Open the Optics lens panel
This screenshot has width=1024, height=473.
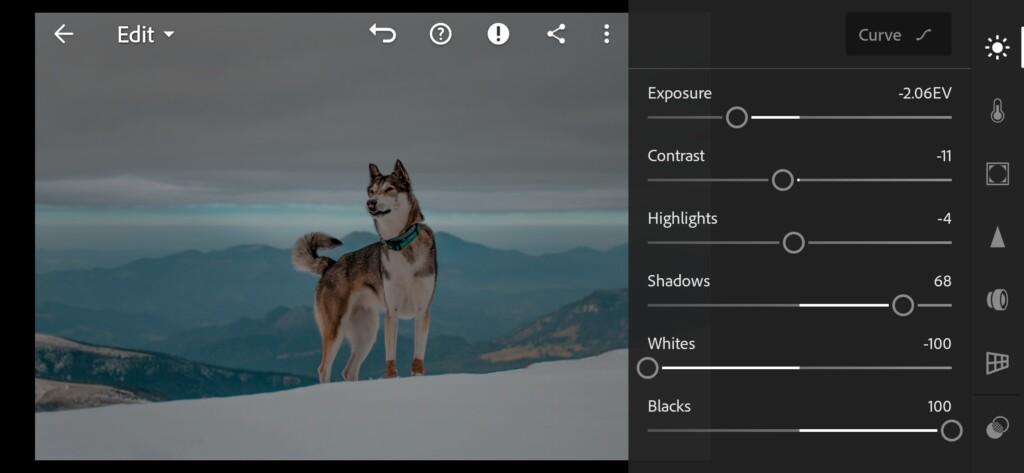point(997,300)
